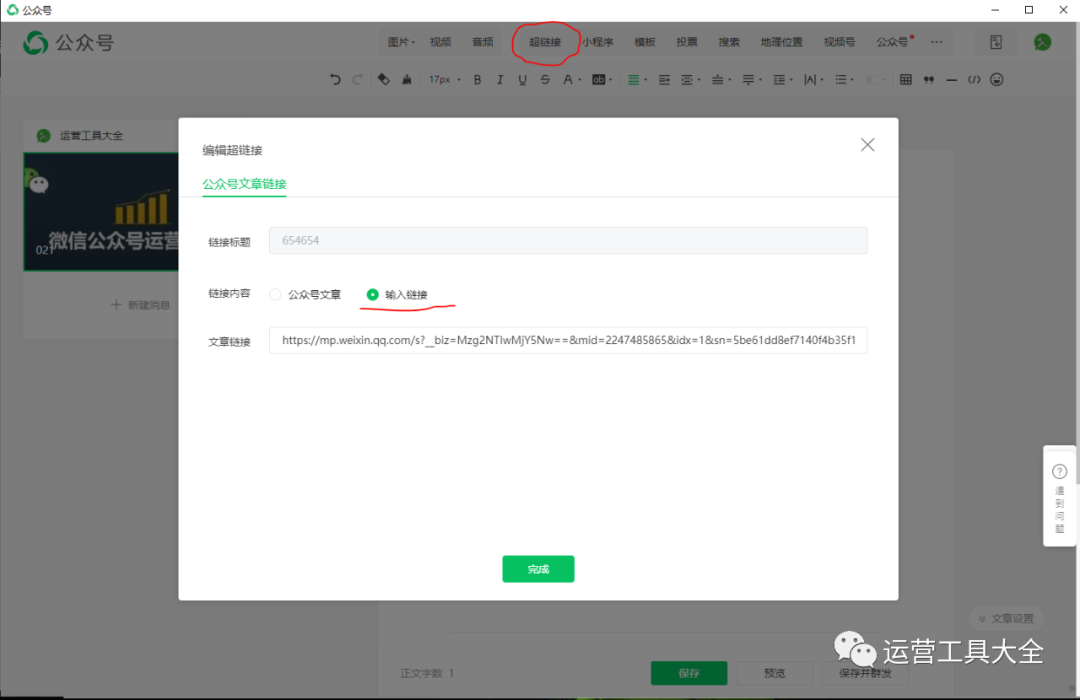The image size is (1080, 700).
Task: Click the 视频号 insert menu item
Action: pyautogui.click(x=840, y=42)
